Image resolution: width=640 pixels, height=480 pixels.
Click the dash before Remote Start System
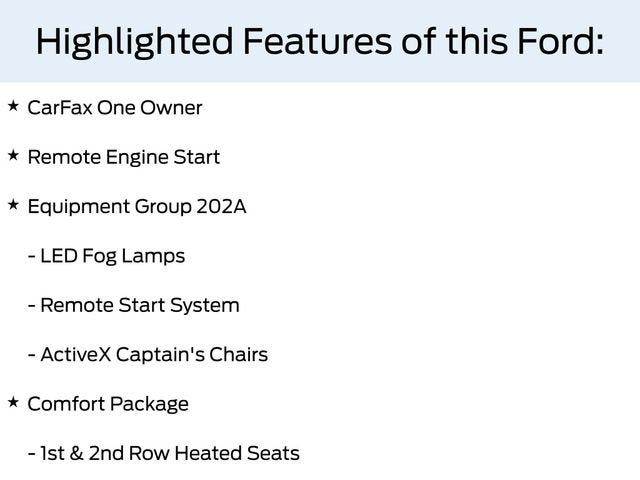point(33,305)
